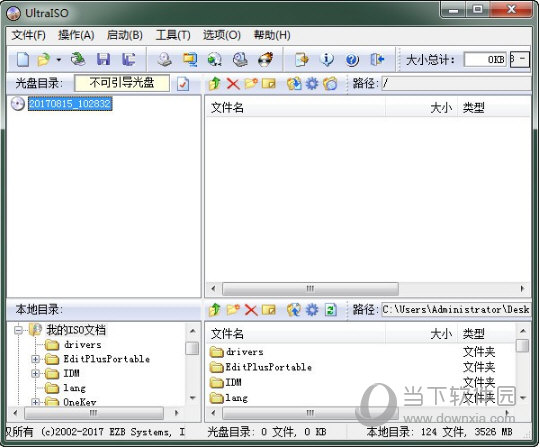This screenshot has height=448, width=540.
Task: Click the 不可引导光盘 boot status box
Action: [x=122, y=83]
